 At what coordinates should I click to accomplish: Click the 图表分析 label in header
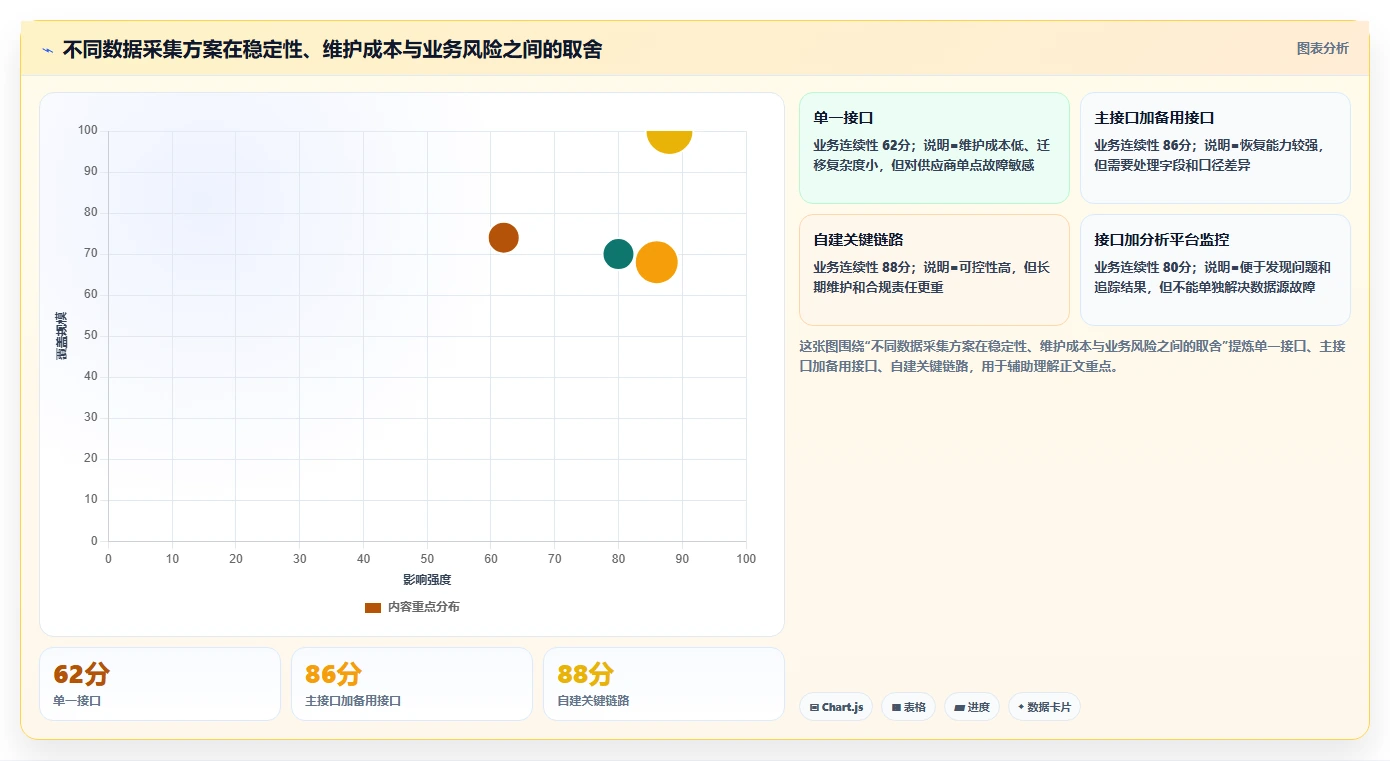[x=1322, y=48]
